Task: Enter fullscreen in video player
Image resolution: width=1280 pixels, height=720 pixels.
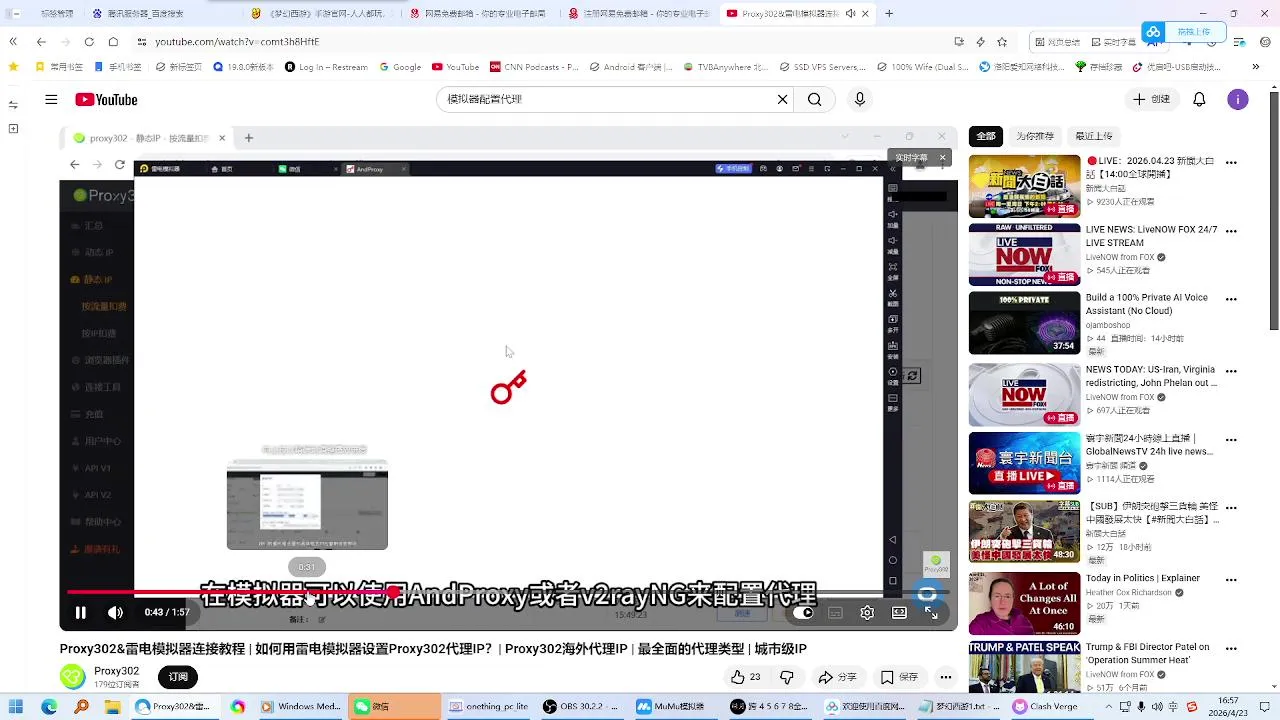Action: coord(931,613)
